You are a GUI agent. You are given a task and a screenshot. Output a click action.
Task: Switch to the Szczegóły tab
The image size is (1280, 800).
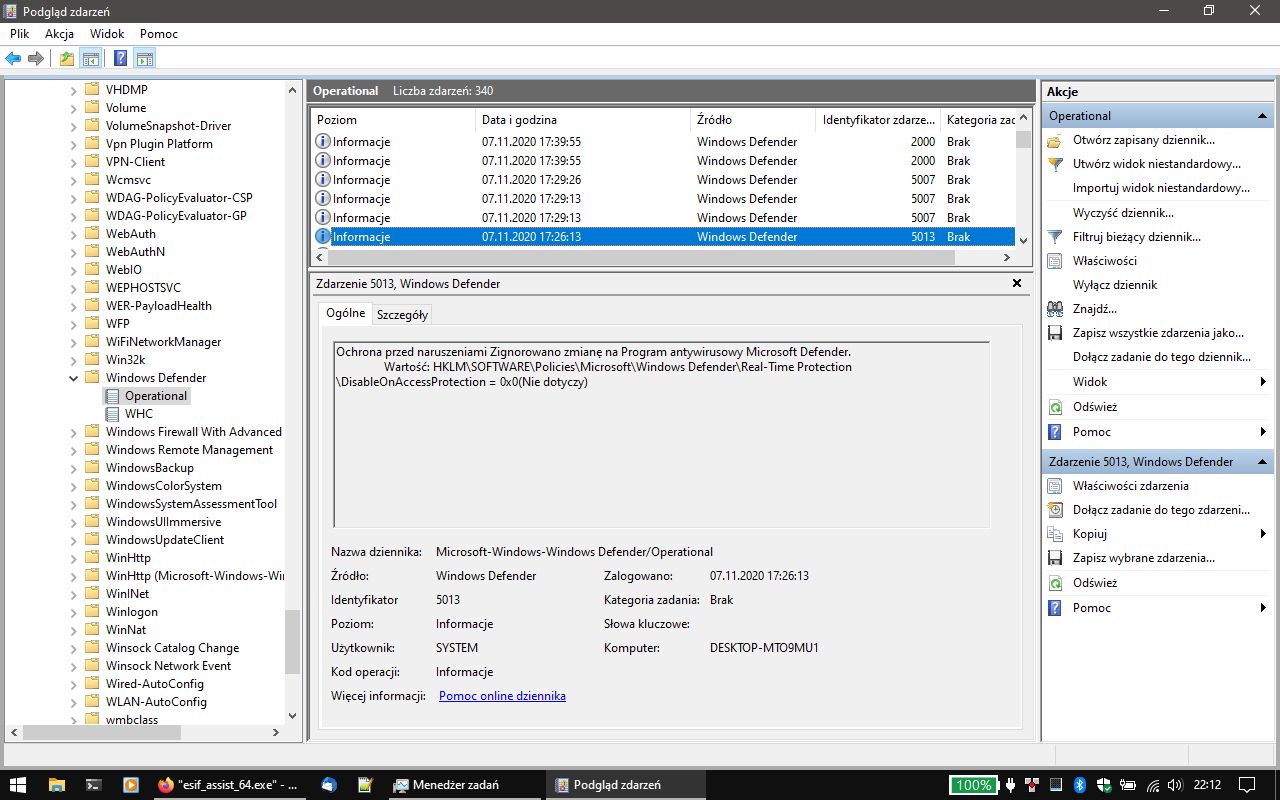402,314
